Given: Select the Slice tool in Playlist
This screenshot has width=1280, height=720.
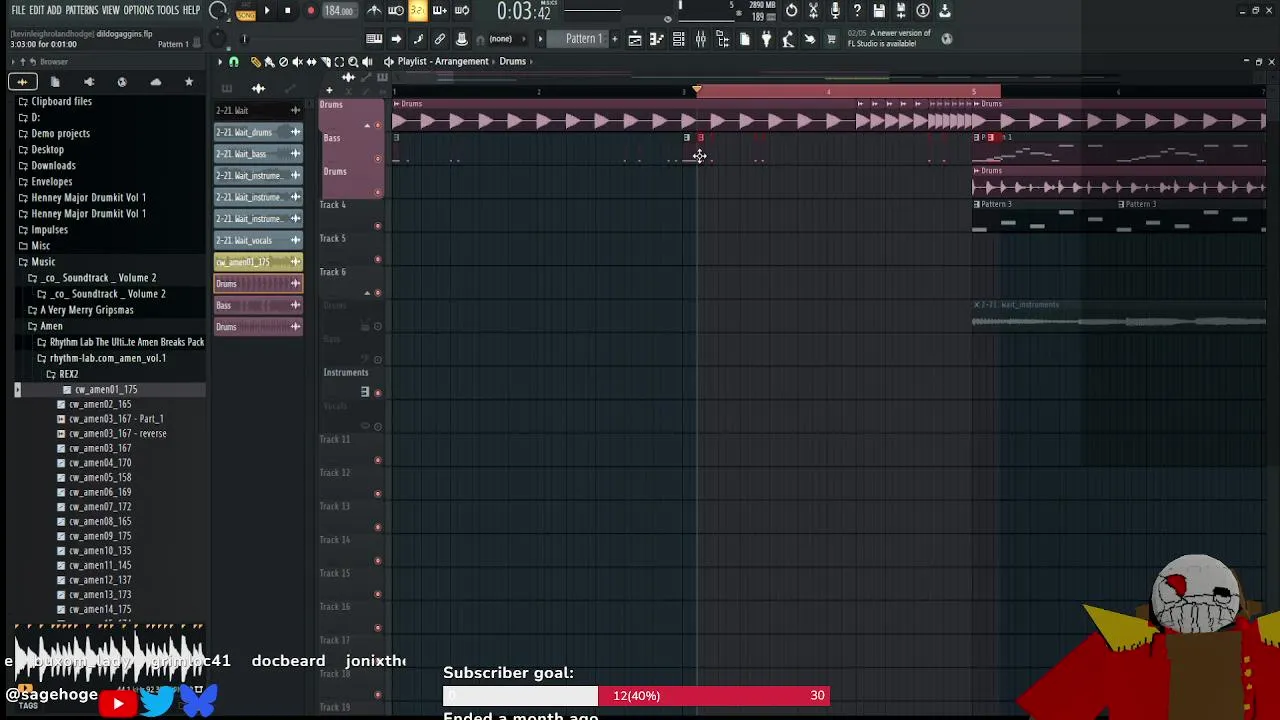Looking at the screenshot, I should pos(325,62).
